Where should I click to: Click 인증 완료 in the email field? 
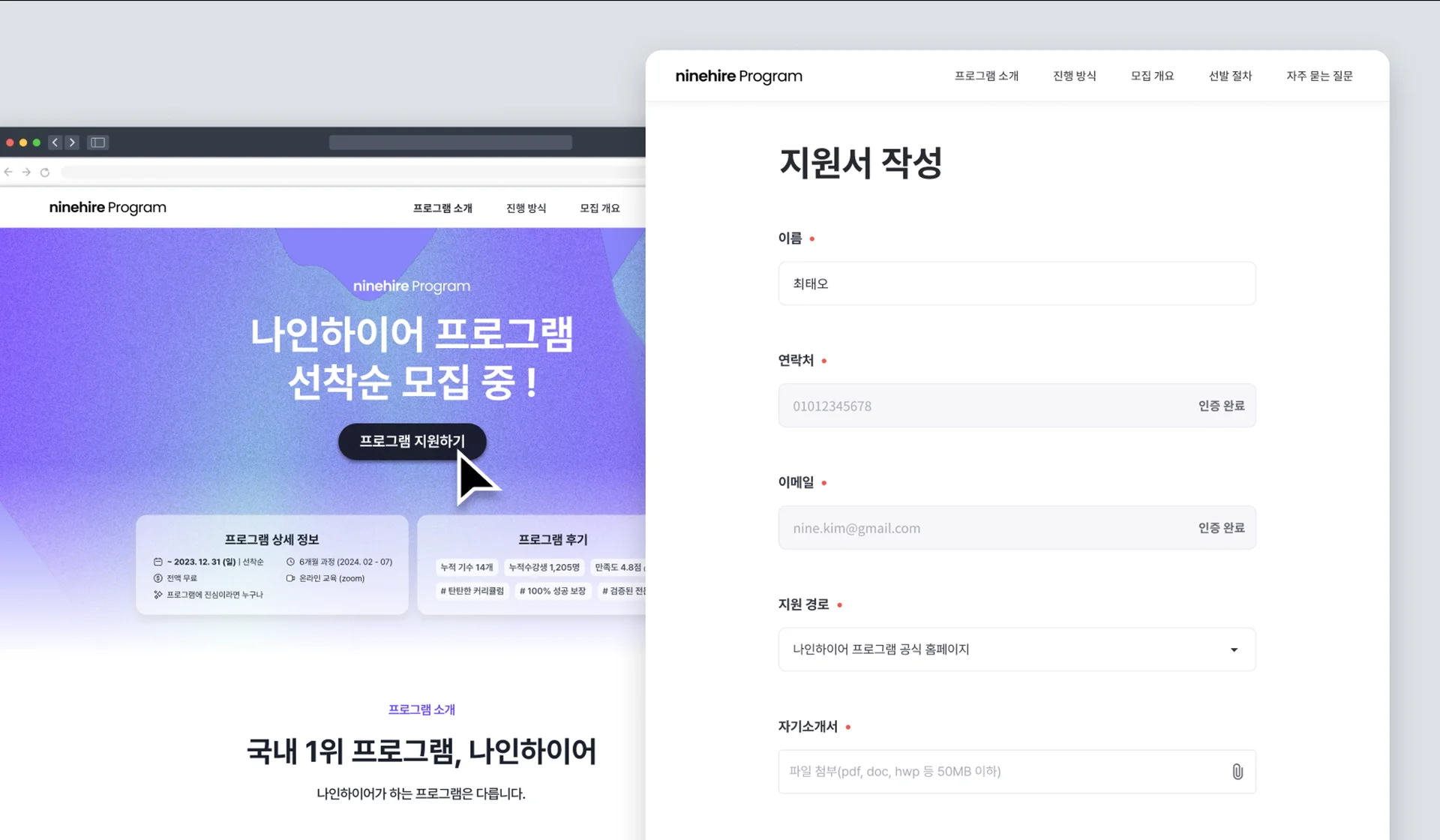1221,527
